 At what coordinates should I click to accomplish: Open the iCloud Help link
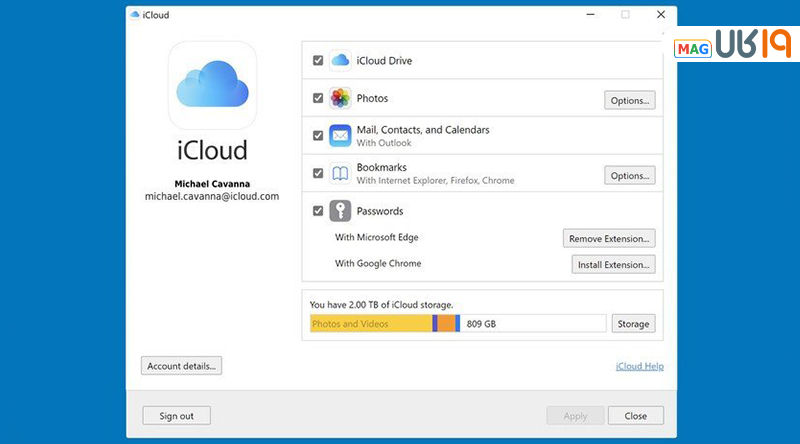(x=639, y=367)
